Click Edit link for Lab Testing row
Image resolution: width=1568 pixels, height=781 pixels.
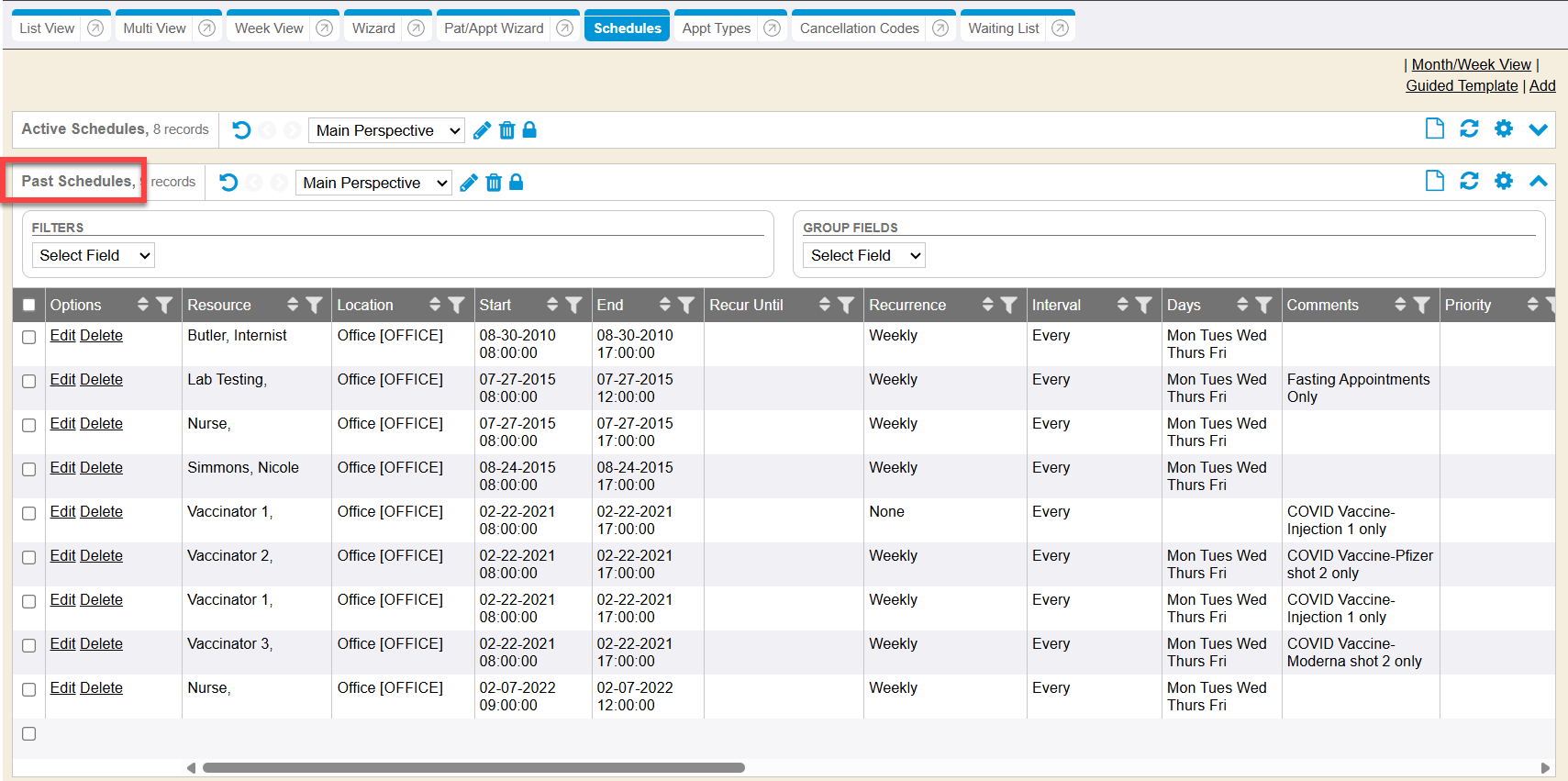[x=62, y=380]
